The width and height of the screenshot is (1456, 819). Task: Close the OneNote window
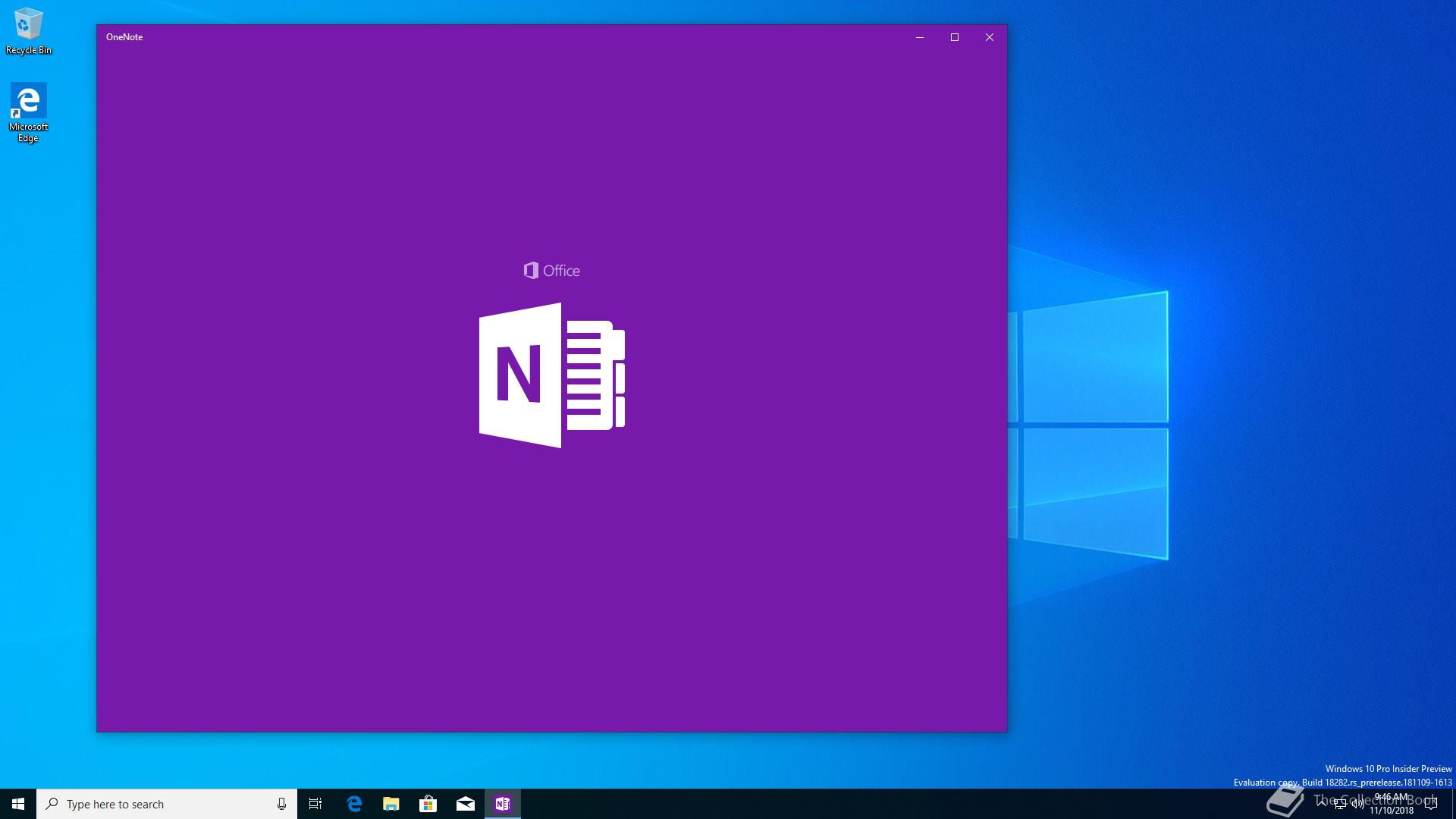coord(990,37)
